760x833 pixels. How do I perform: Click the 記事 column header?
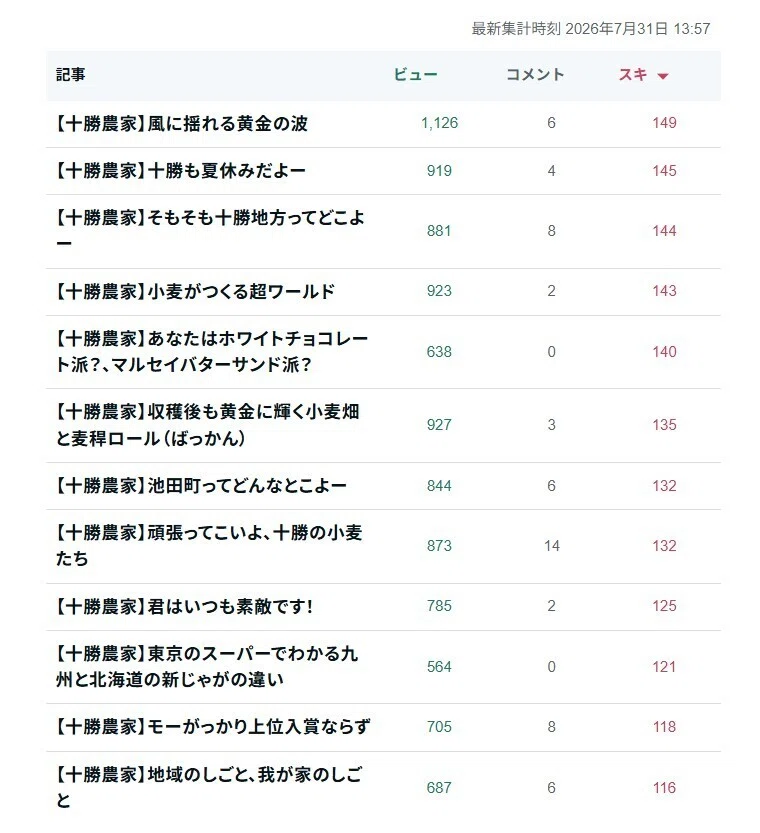pos(71,74)
